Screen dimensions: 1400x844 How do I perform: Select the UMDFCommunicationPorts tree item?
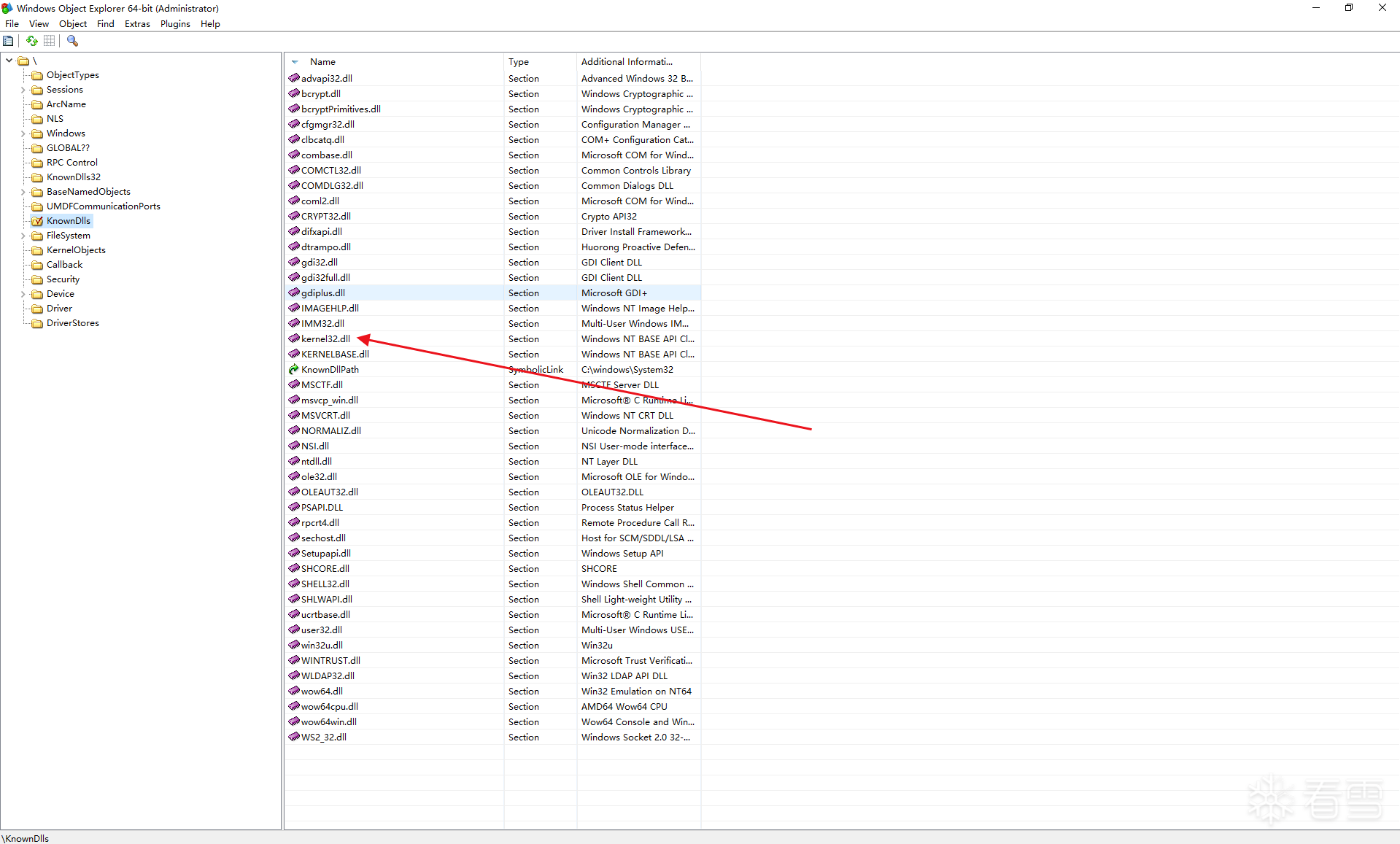pos(104,206)
